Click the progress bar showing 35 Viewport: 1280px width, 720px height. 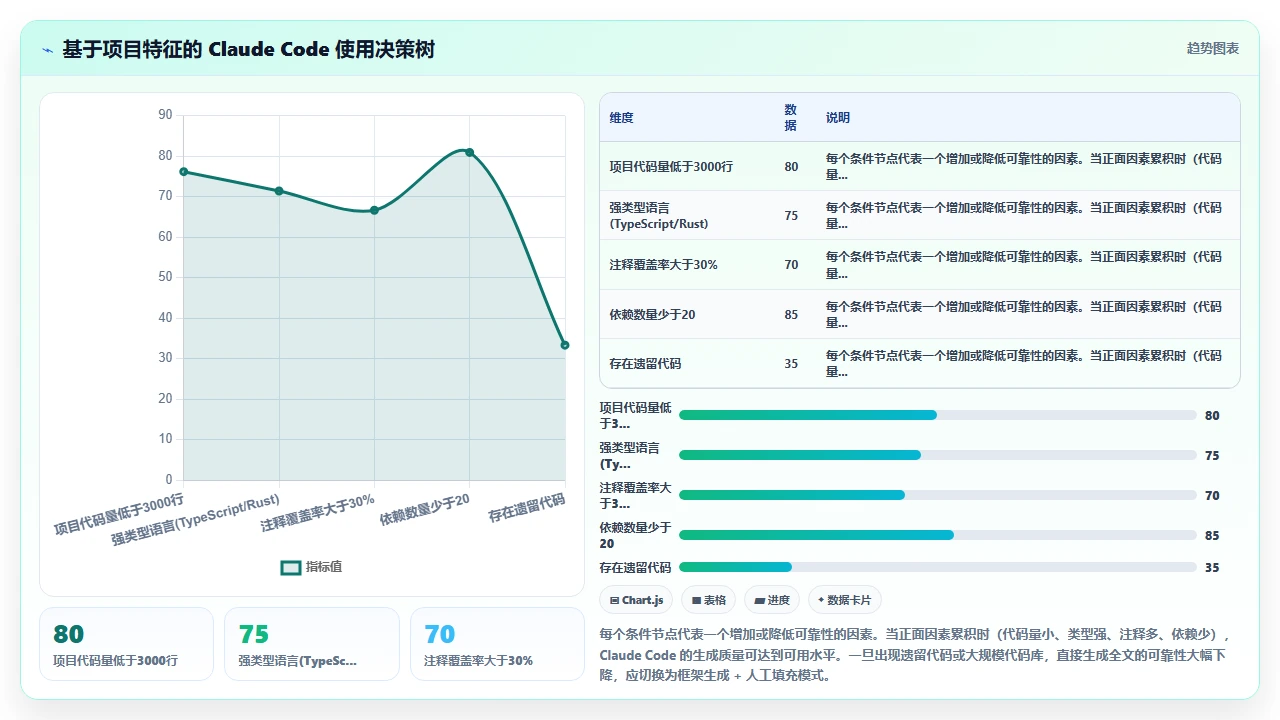pos(937,567)
